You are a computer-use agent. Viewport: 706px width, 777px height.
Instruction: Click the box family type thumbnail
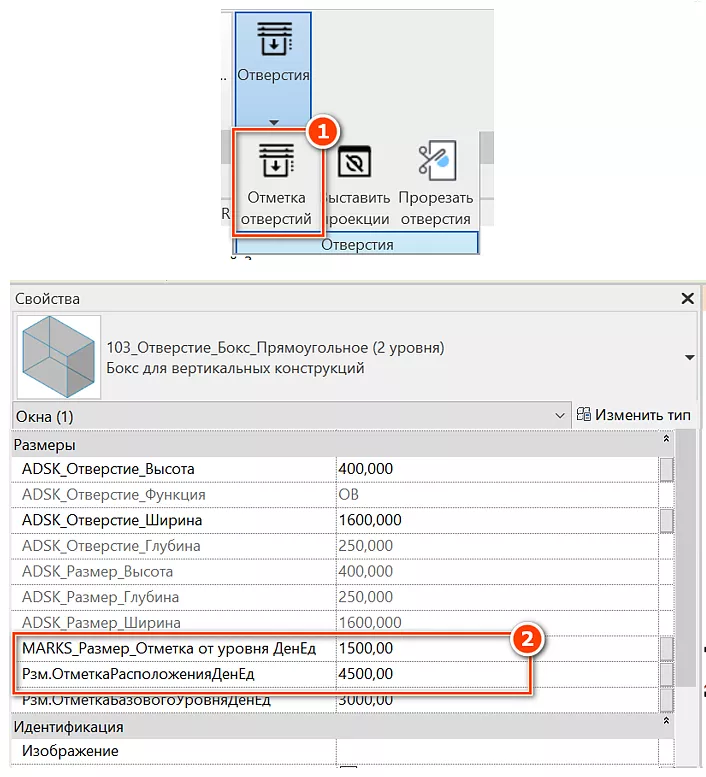point(60,357)
